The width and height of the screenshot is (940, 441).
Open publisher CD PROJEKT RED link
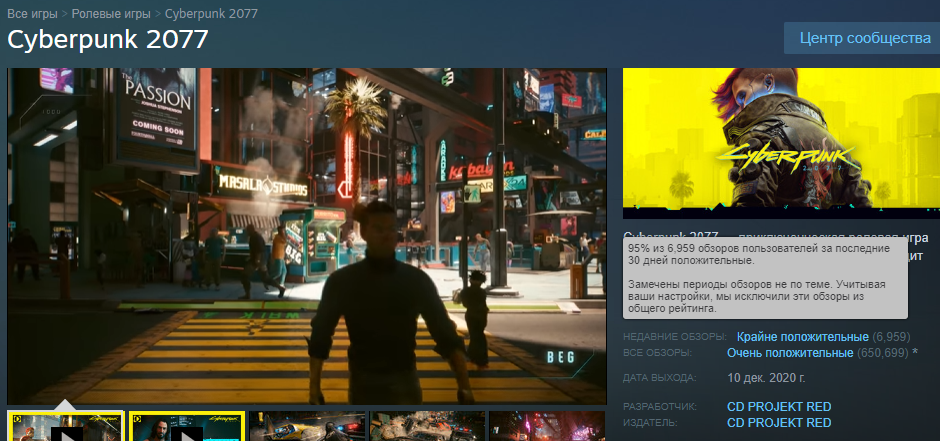(779, 423)
